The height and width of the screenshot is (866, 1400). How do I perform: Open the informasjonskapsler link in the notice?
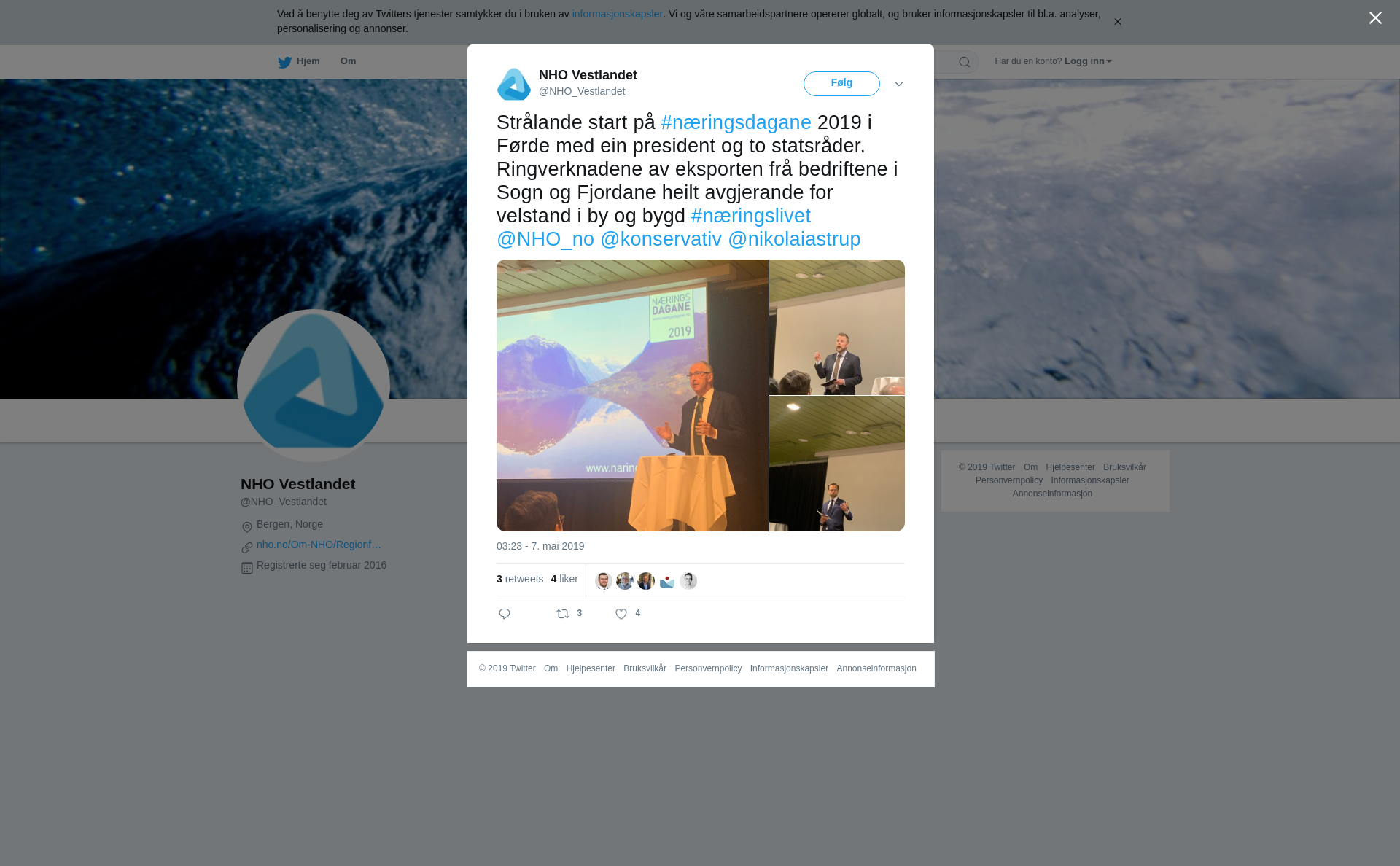617,14
